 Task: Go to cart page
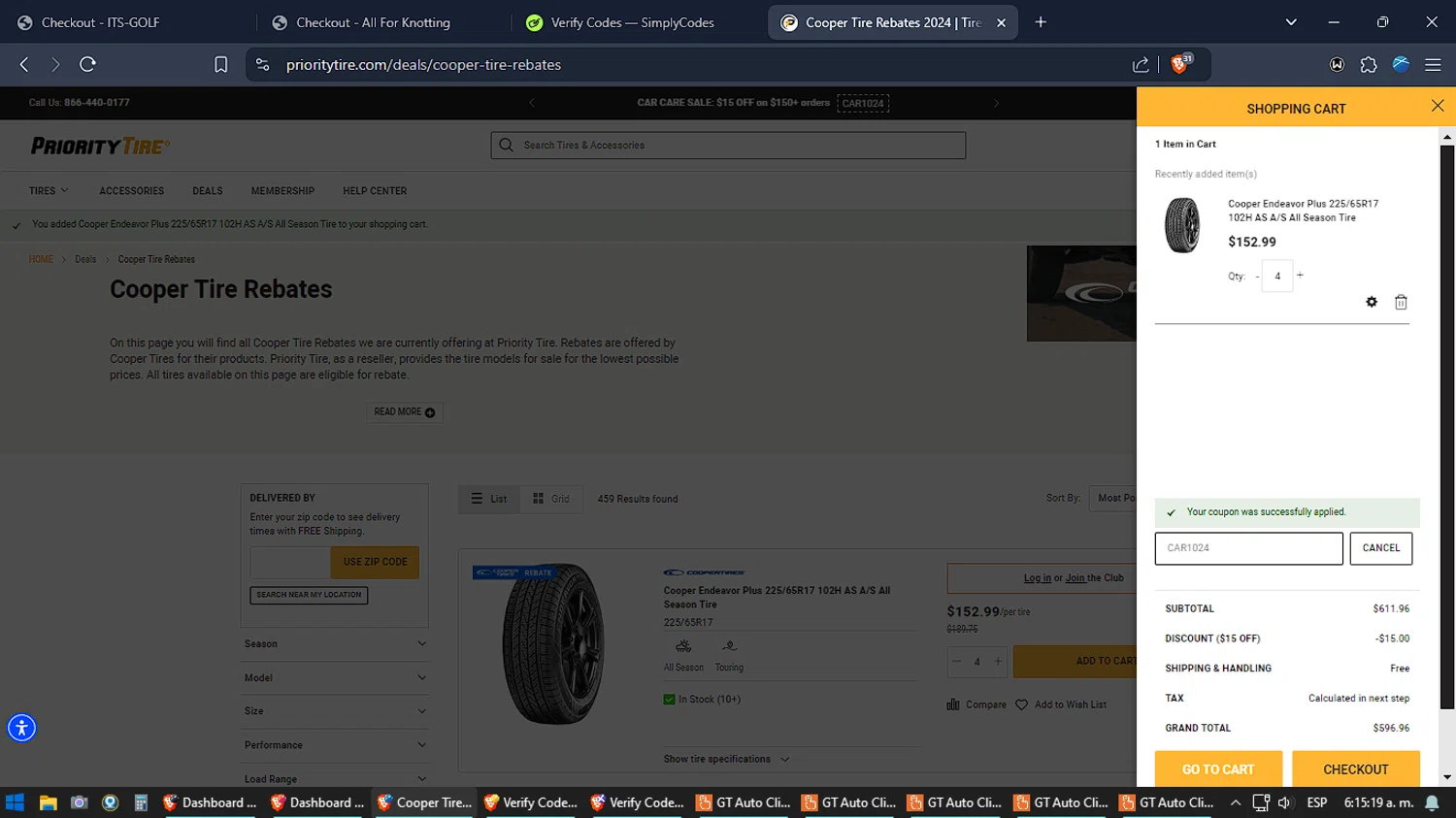tap(1218, 769)
